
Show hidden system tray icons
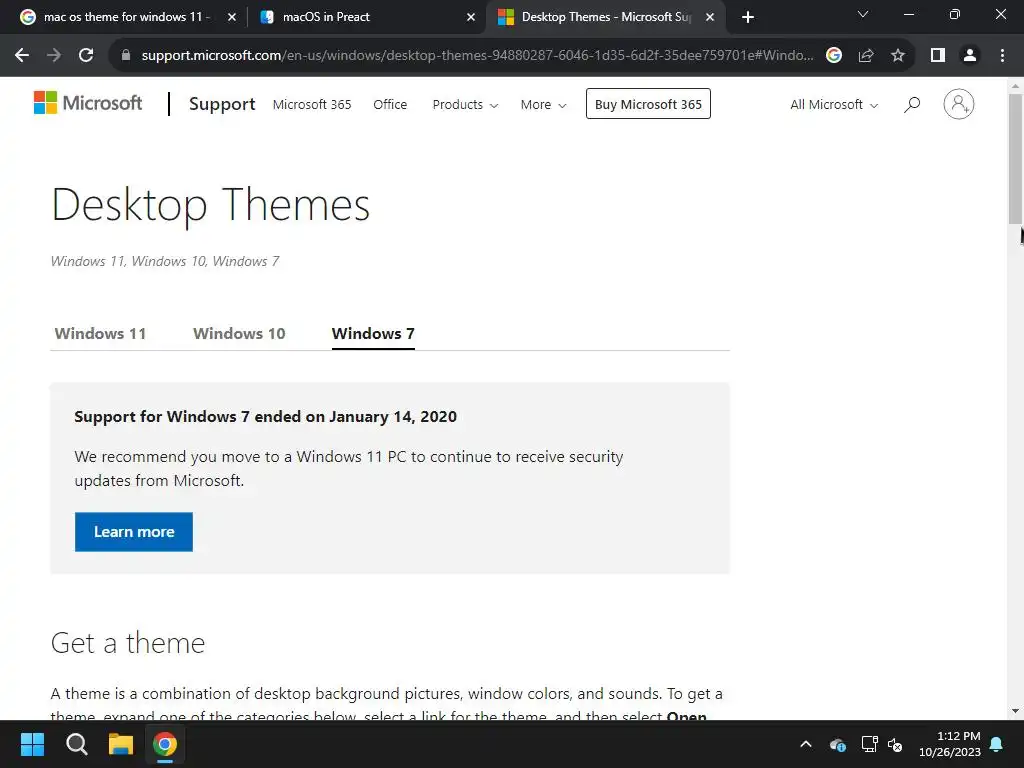pos(806,744)
